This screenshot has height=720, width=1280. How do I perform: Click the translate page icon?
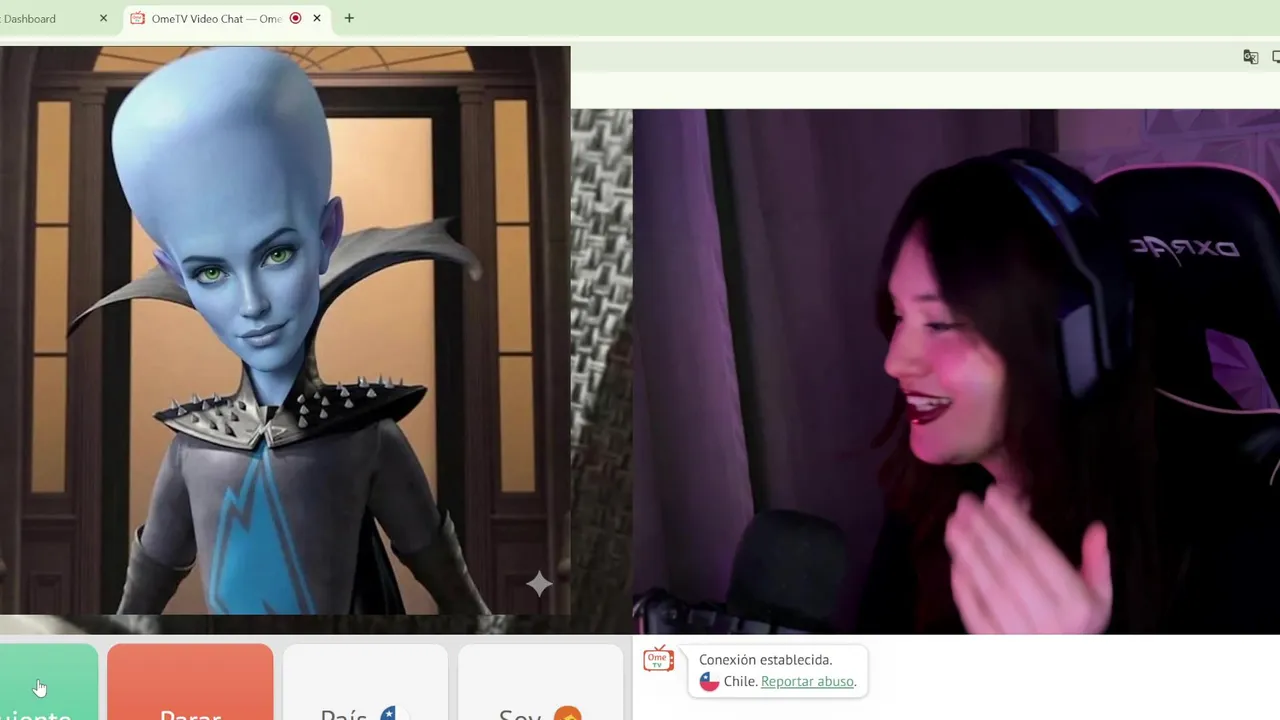[x=1250, y=57]
